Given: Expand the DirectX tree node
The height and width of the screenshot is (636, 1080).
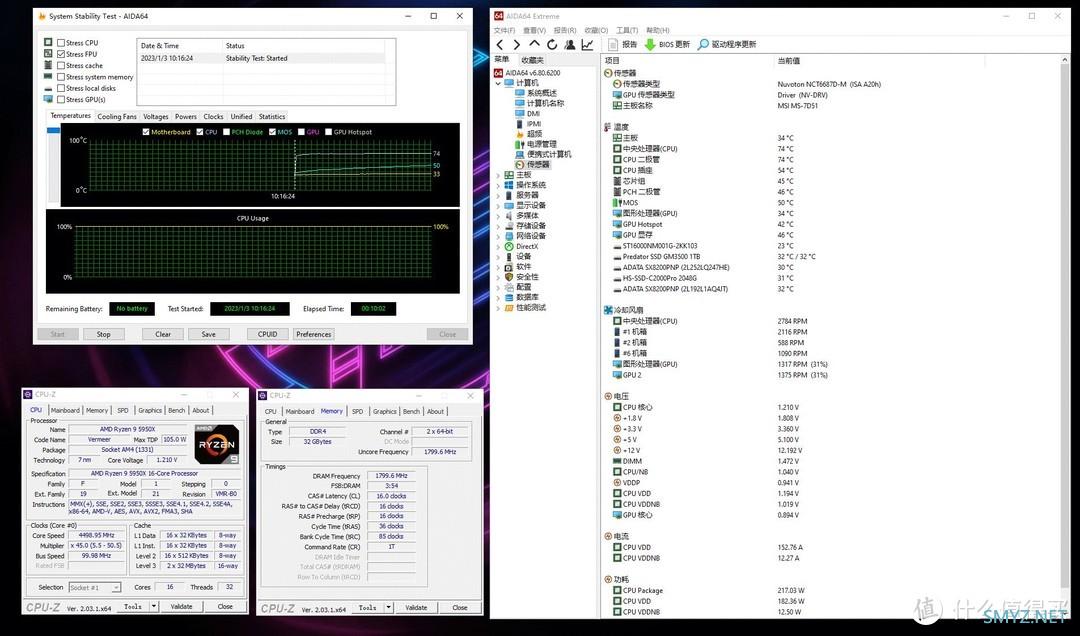Looking at the screenshot, I should tap(498, 247).
